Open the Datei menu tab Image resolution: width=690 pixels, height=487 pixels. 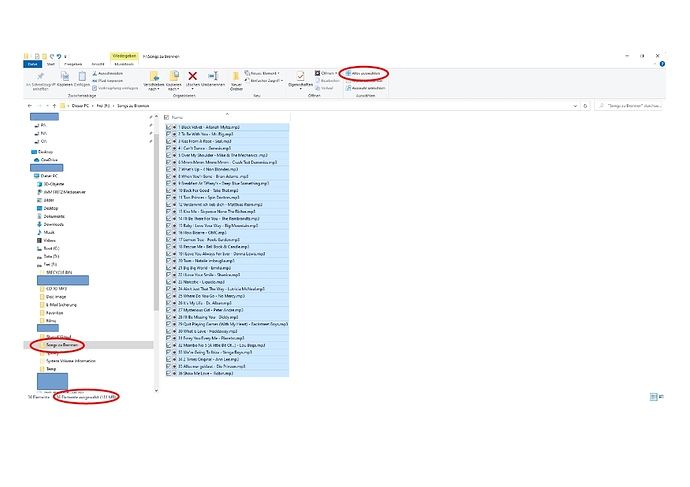[33, 64]
